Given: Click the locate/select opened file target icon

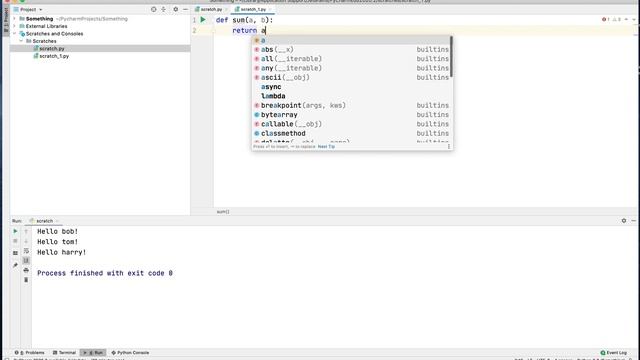Looking at the screenshot, I should click(153, 9).
